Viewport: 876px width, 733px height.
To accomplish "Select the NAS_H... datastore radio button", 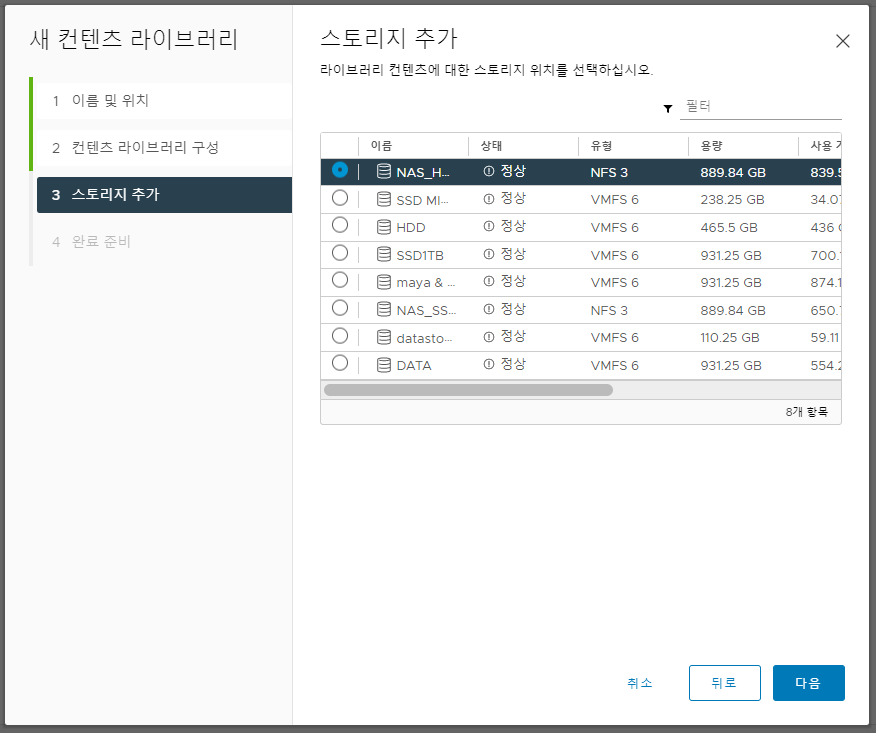I will [340, 170].
